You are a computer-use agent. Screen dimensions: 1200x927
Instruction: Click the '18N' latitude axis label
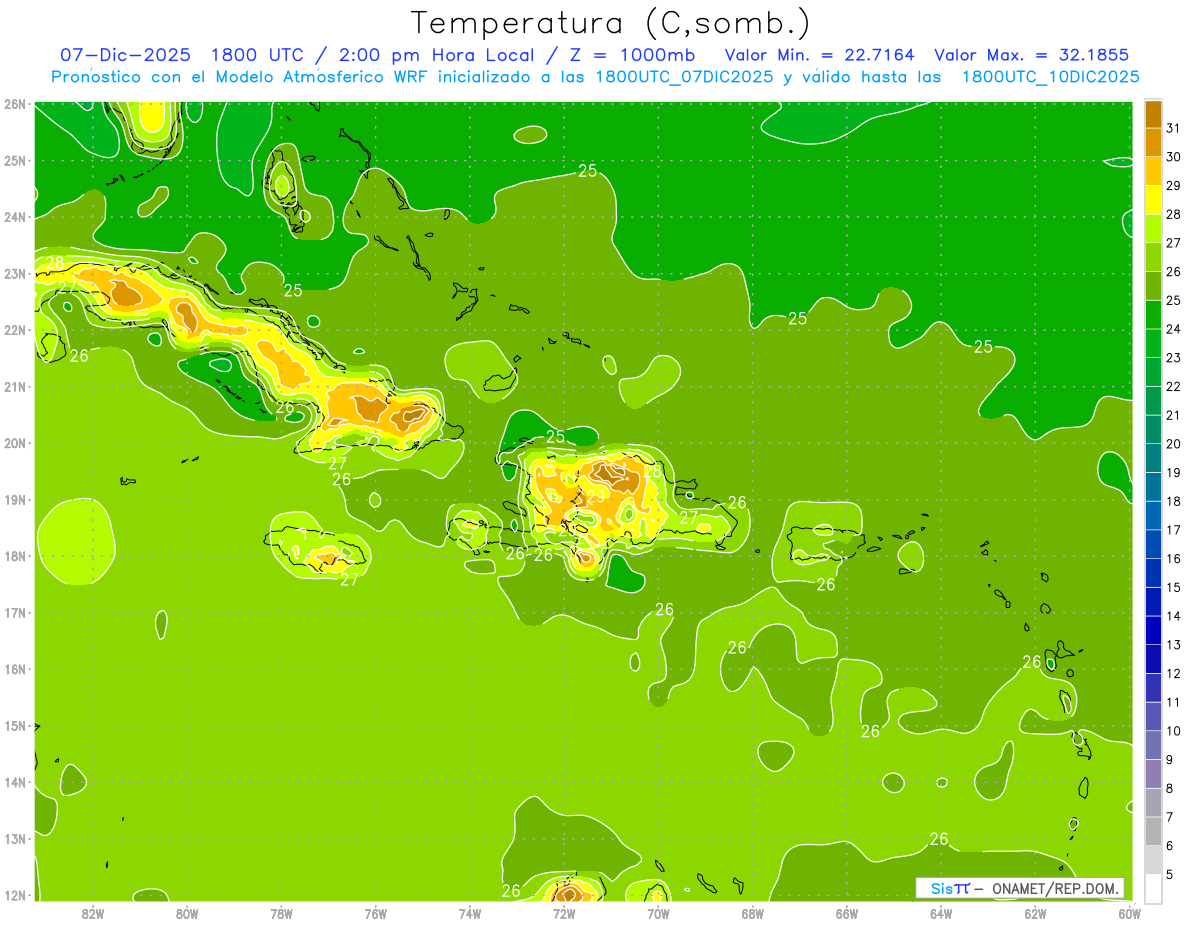point(15,556)
